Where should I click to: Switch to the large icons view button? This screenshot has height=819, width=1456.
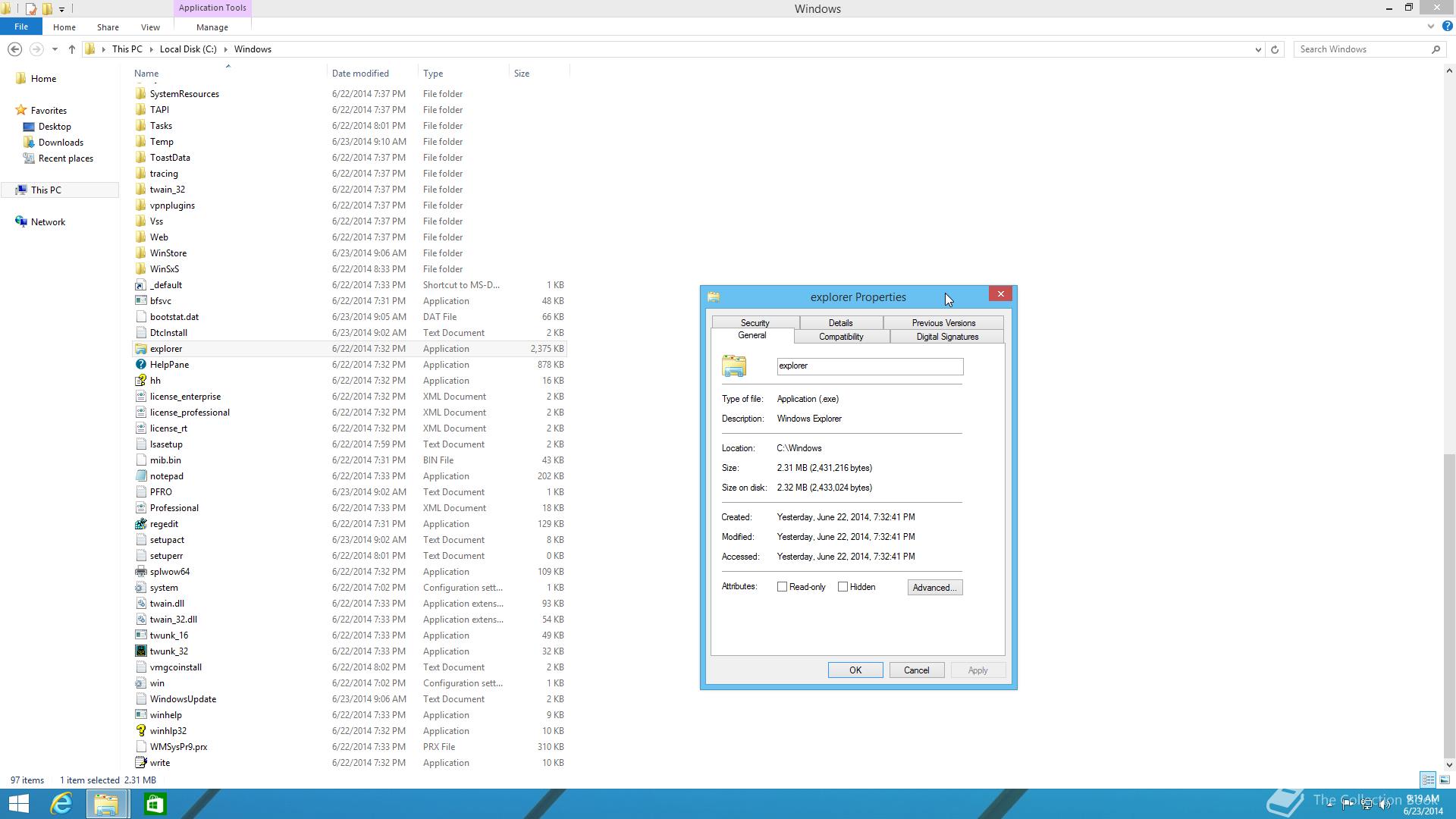1445,780
